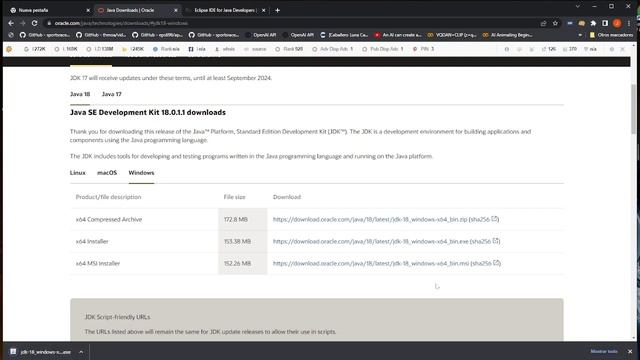Open the VQGAN+CLIP bookmark
The image size is (640, 360).
(x=452, y=35)
